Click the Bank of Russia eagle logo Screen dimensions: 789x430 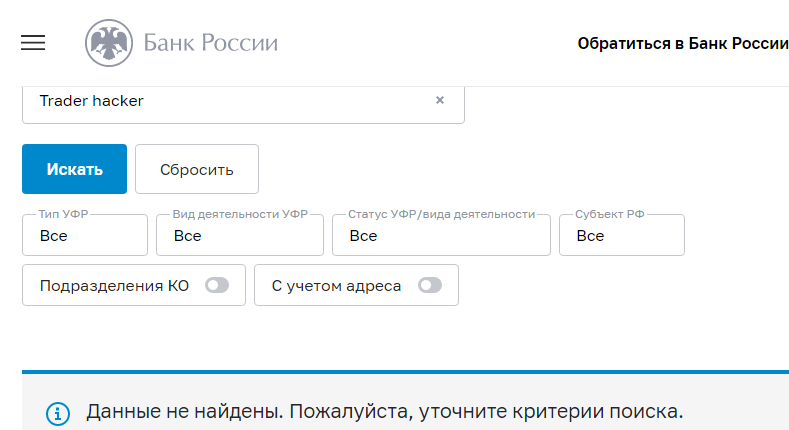(x=109, y=43)
